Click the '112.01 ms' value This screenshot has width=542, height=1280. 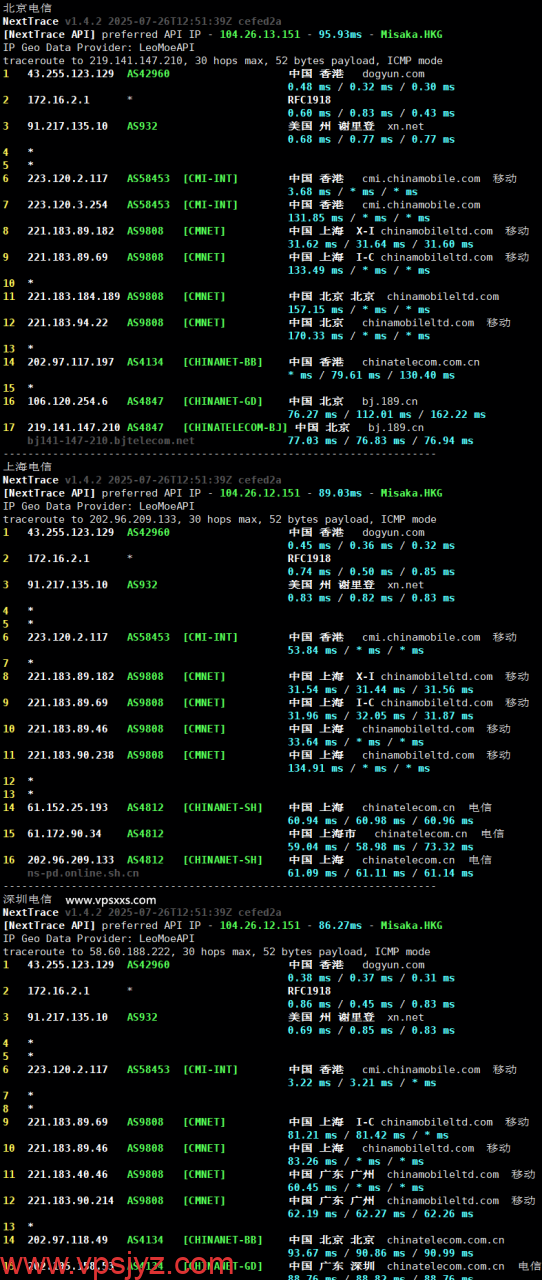[372, 414]
